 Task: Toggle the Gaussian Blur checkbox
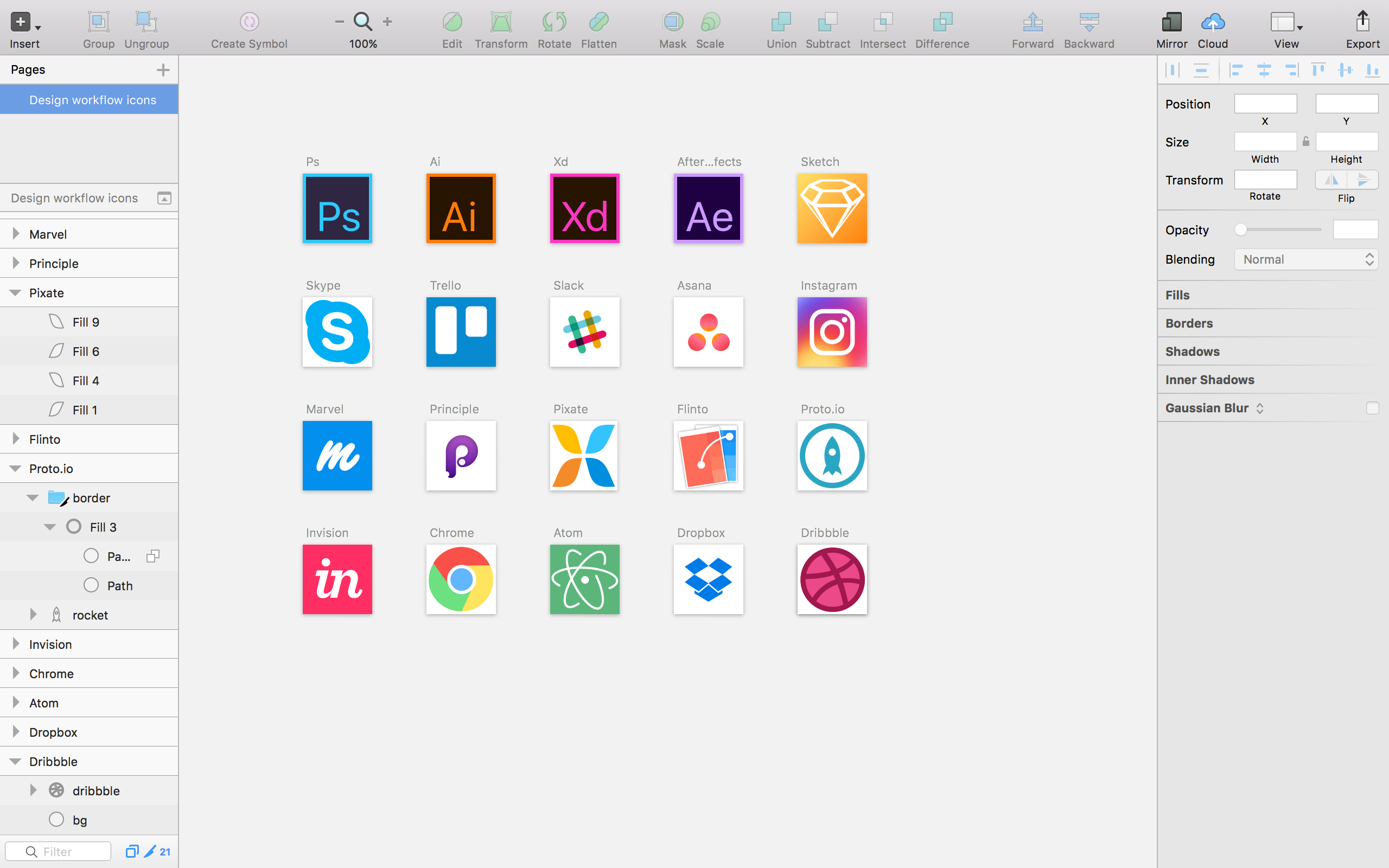(x=1372, y=408)
